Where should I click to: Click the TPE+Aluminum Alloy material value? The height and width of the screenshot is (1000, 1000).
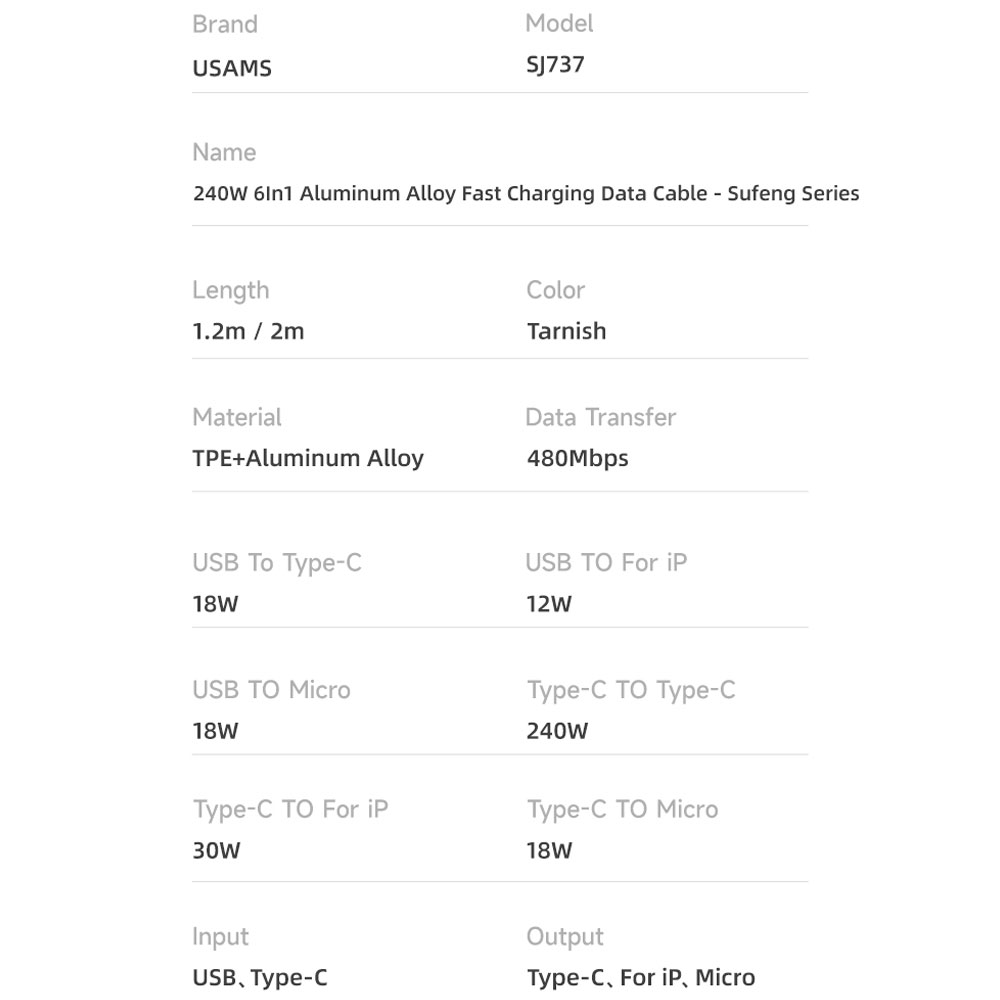tap(308, 458)
